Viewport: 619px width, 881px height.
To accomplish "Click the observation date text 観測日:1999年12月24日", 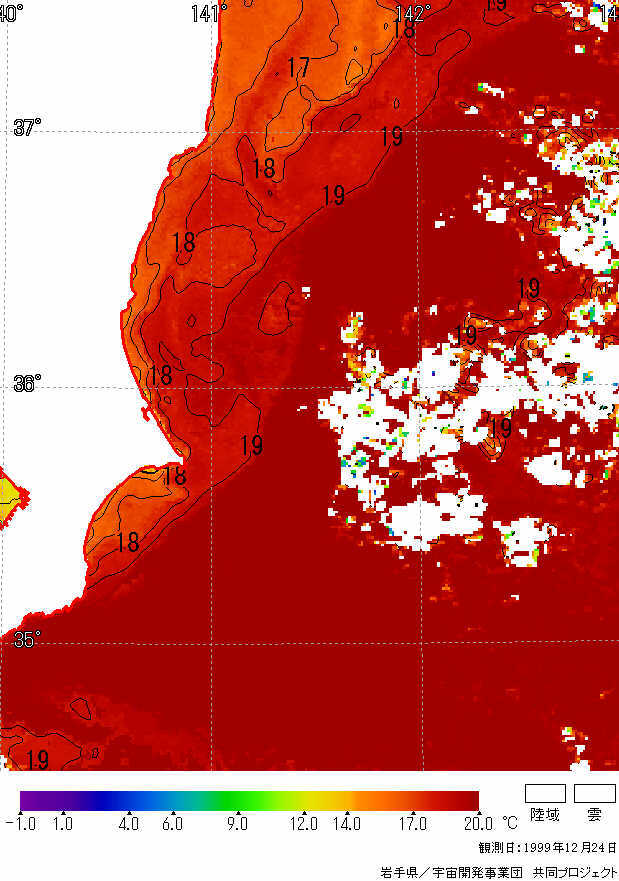I will (548, 847).
